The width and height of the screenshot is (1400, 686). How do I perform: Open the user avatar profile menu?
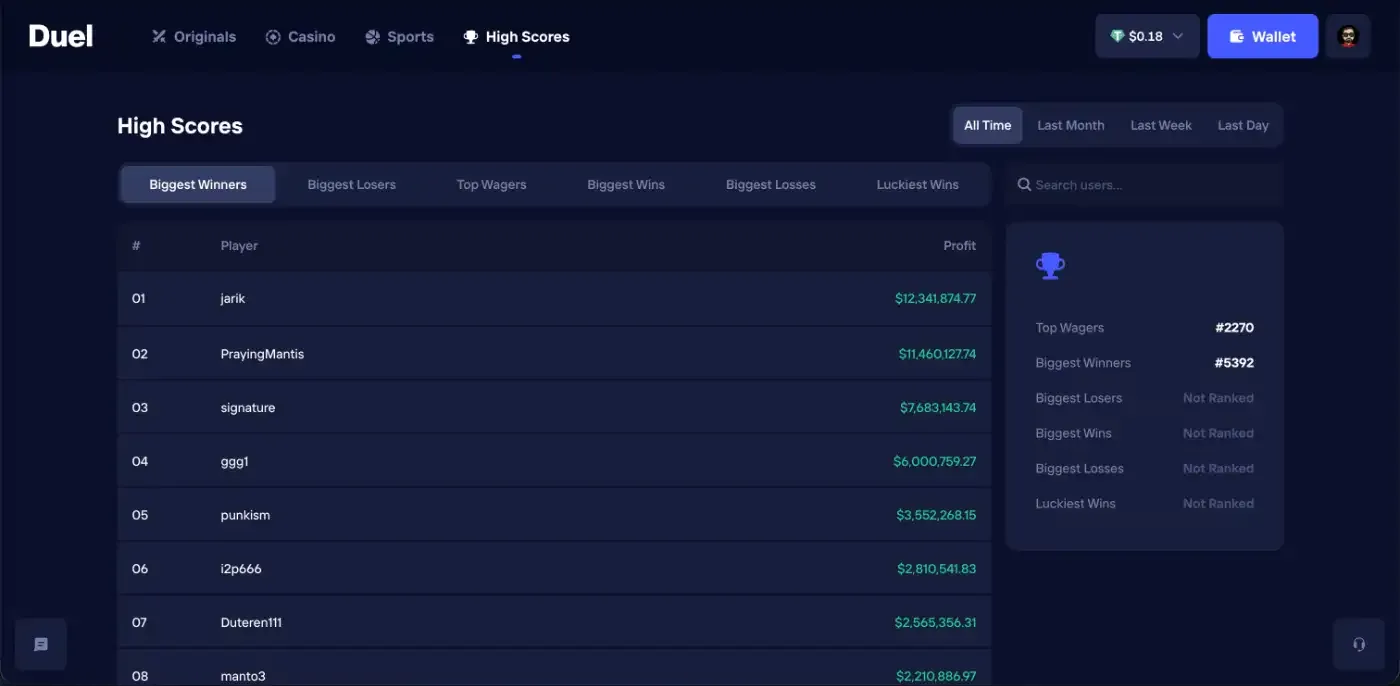pyautogui.click(x=1348, y=36)
